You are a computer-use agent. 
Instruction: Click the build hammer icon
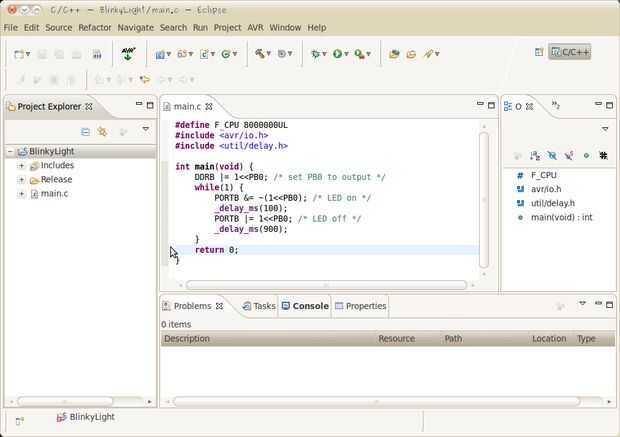(x=259, y=53)
